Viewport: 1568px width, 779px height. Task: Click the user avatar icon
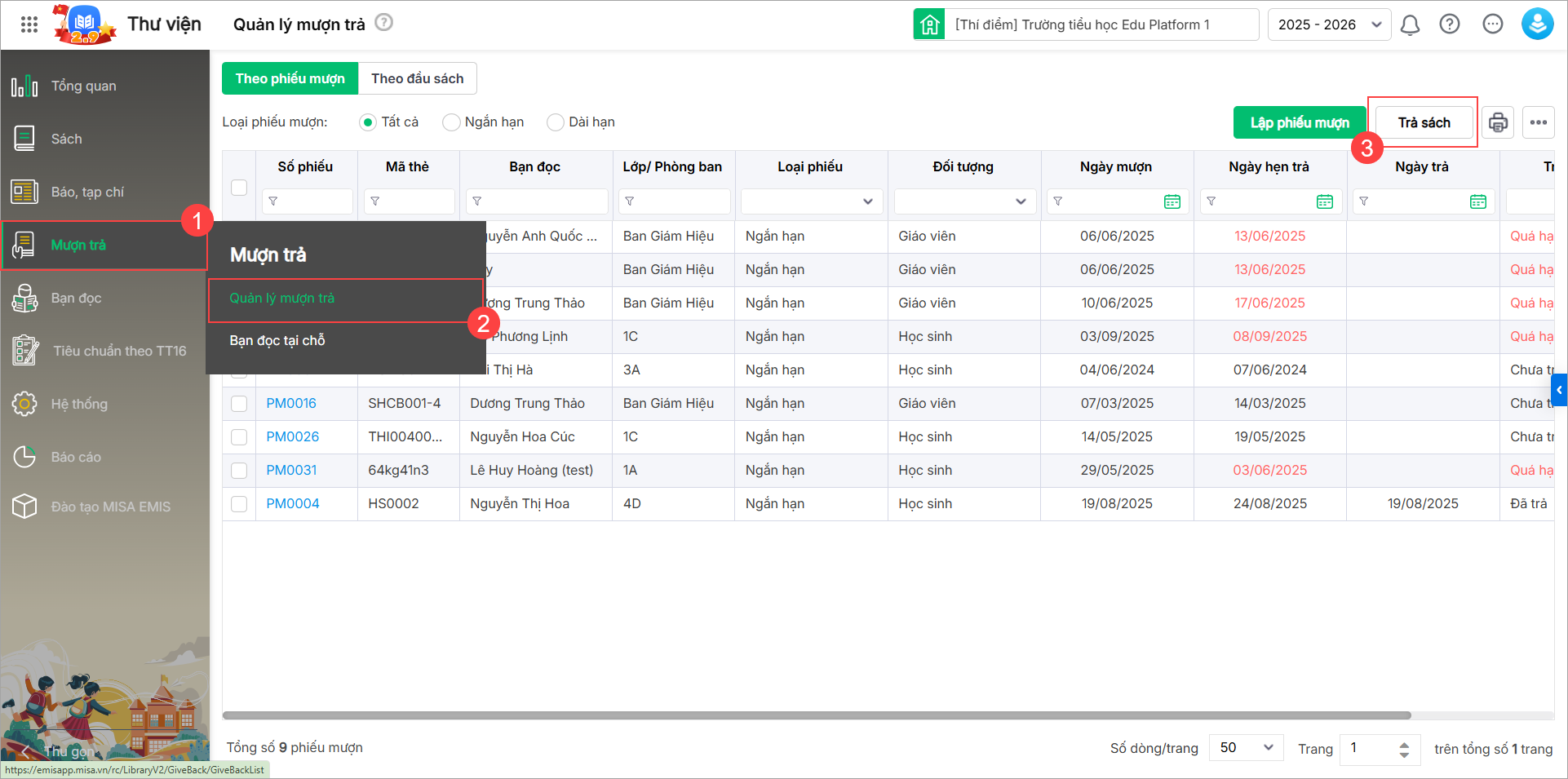pos(1537,24)
